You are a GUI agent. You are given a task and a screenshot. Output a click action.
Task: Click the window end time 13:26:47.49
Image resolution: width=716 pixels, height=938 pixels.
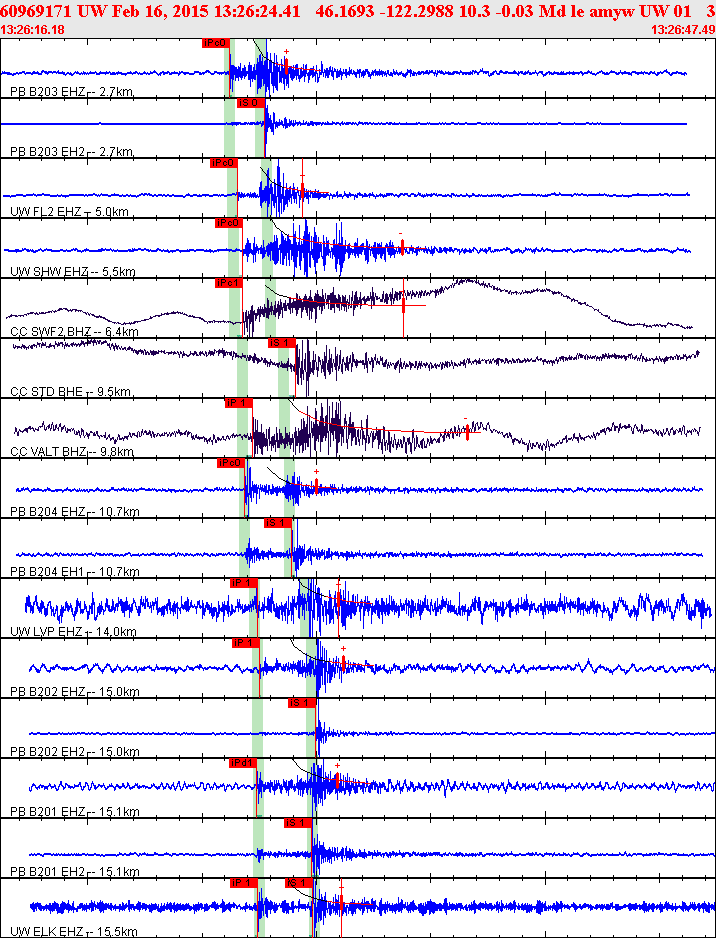(683, 29)
